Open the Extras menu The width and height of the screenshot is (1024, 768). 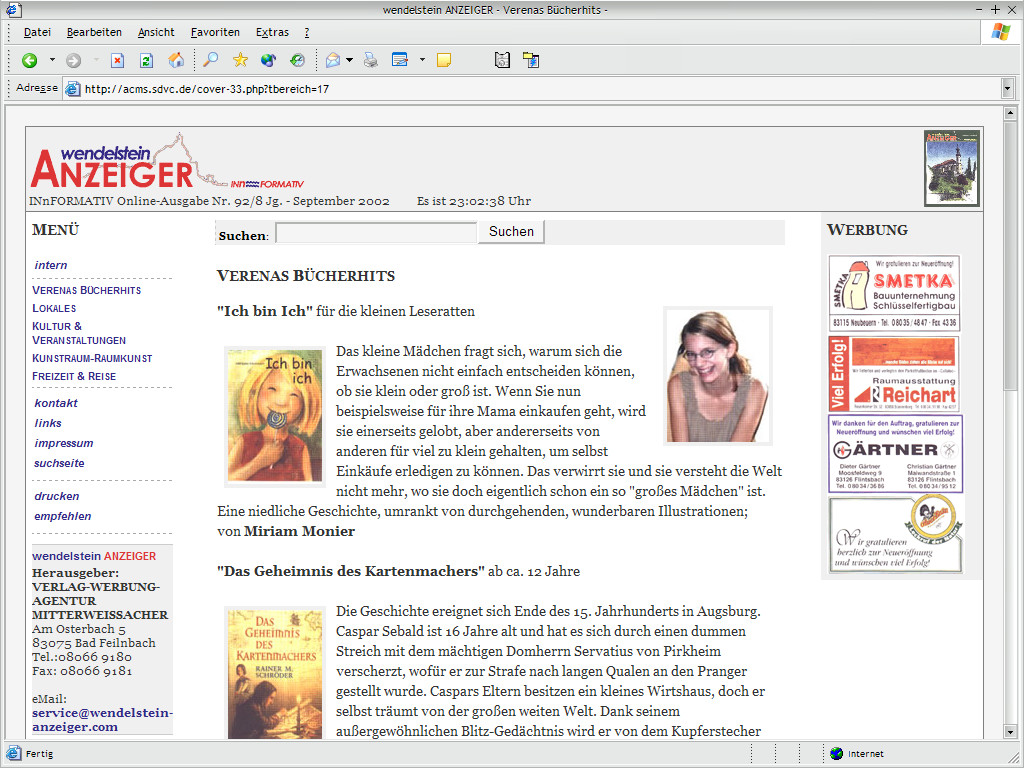272,32
